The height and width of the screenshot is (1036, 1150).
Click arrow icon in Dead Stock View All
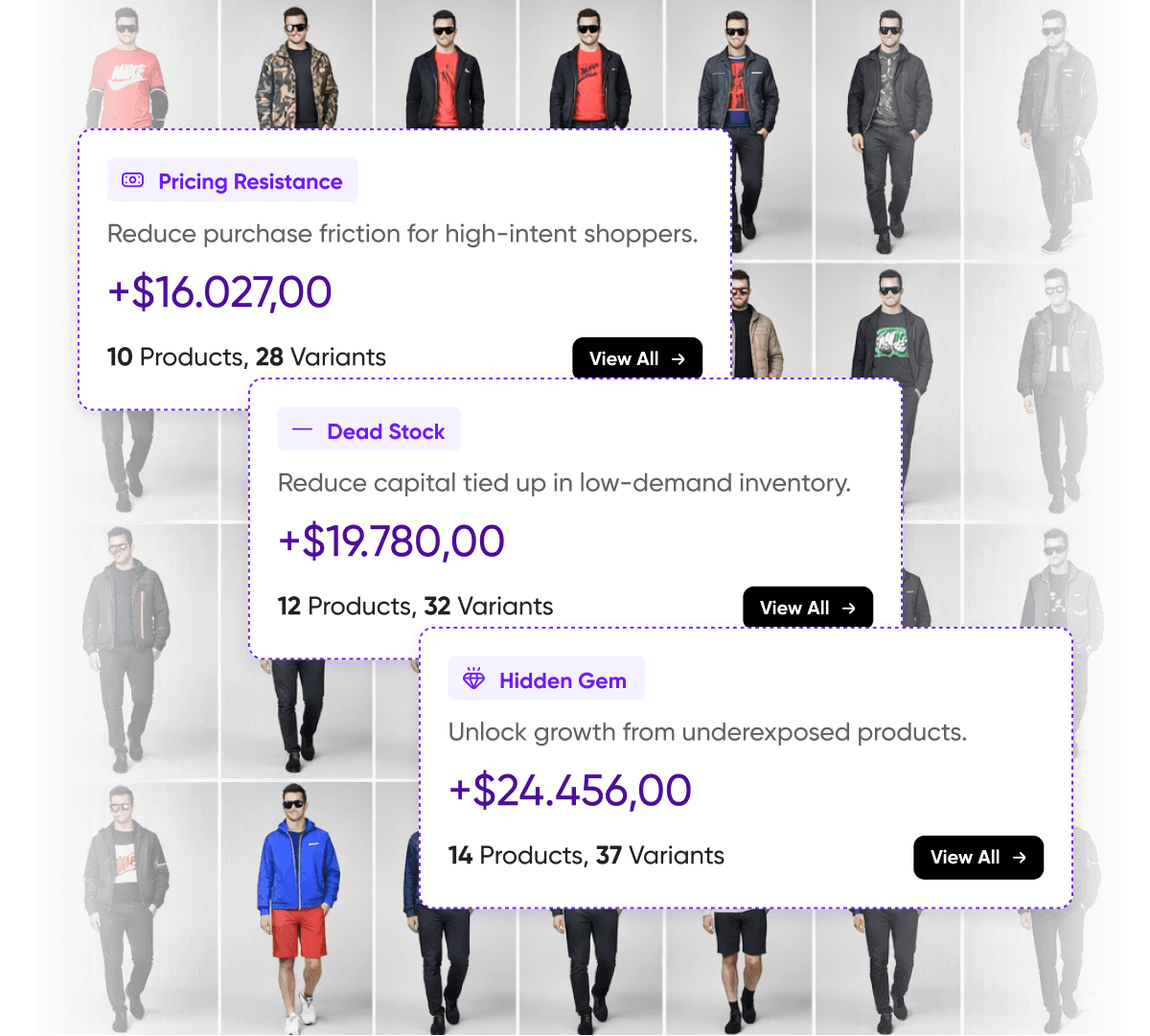[849, 608]
